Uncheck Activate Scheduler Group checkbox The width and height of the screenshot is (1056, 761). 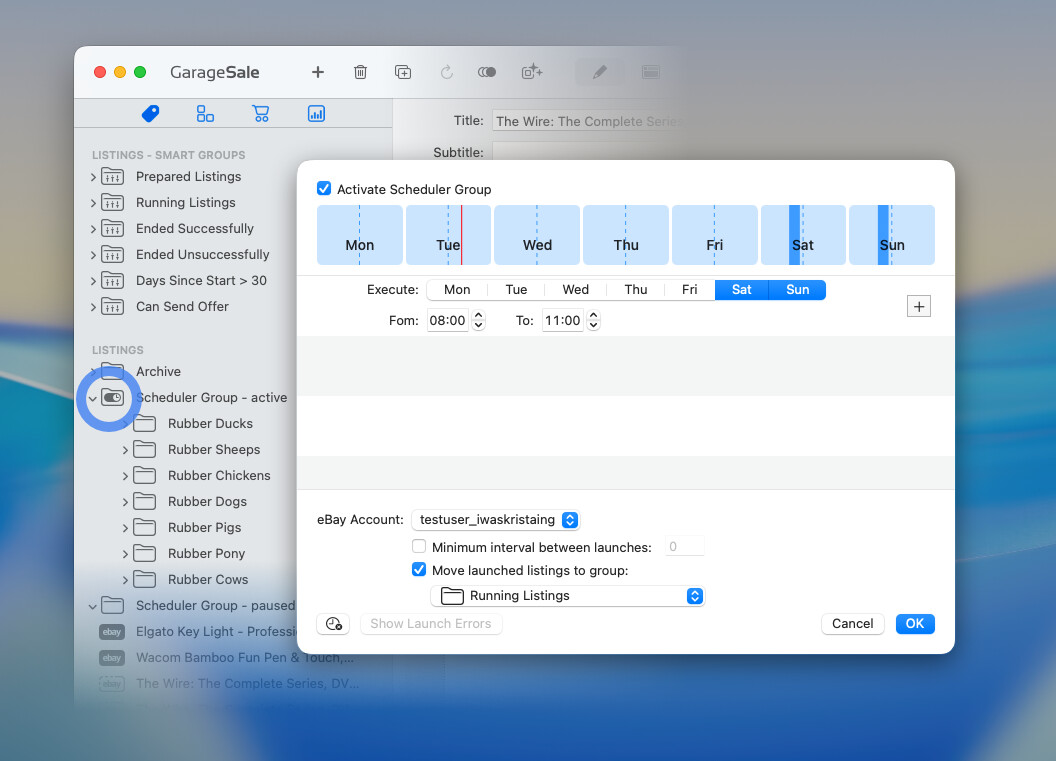coord(324,189)
